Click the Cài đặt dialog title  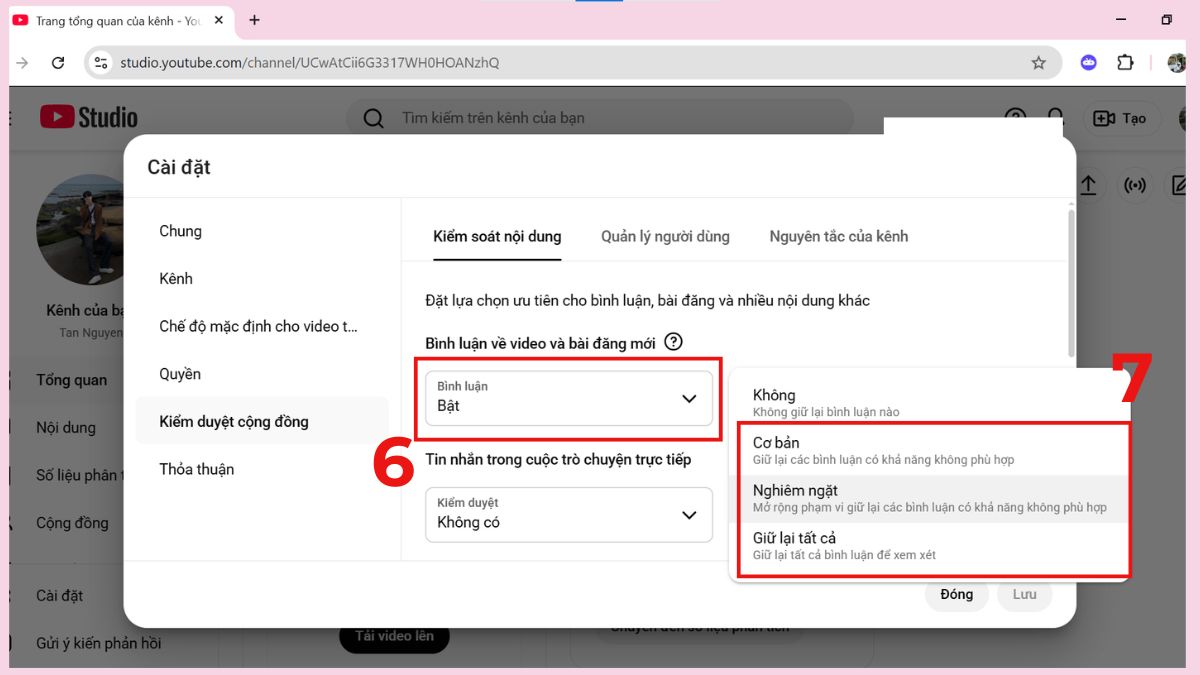point(179,167)
